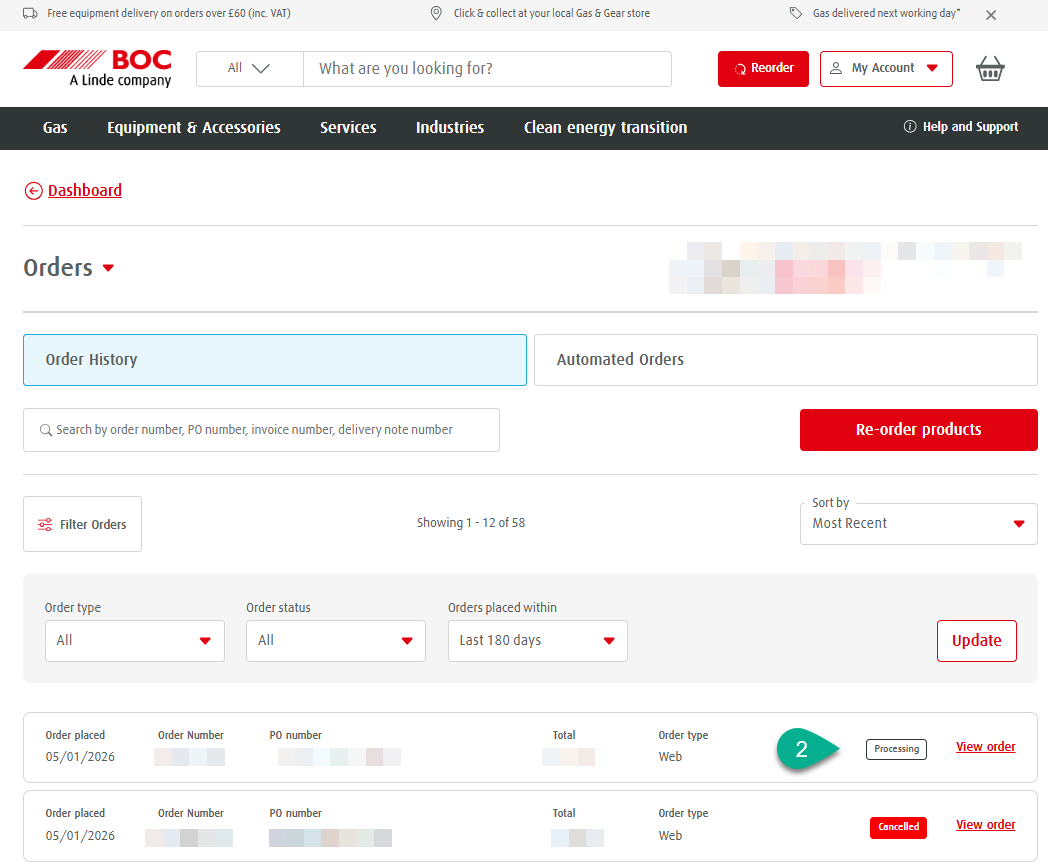Open the Most Recent sort dropdown
Viewport: 1048px width, 868px height.
click(918, 523)
